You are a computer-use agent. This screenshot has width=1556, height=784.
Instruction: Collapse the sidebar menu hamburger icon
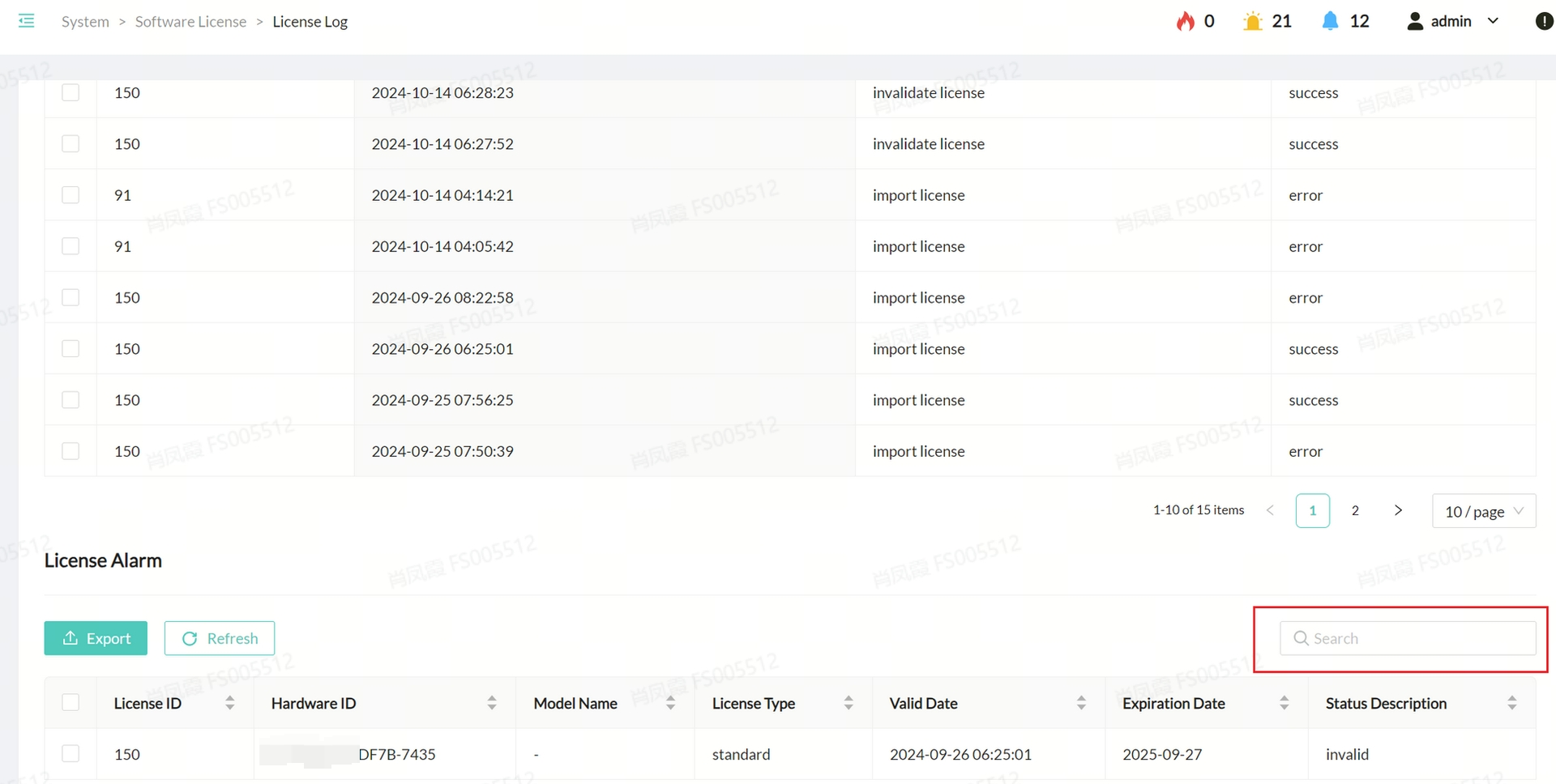pos(26,21)
